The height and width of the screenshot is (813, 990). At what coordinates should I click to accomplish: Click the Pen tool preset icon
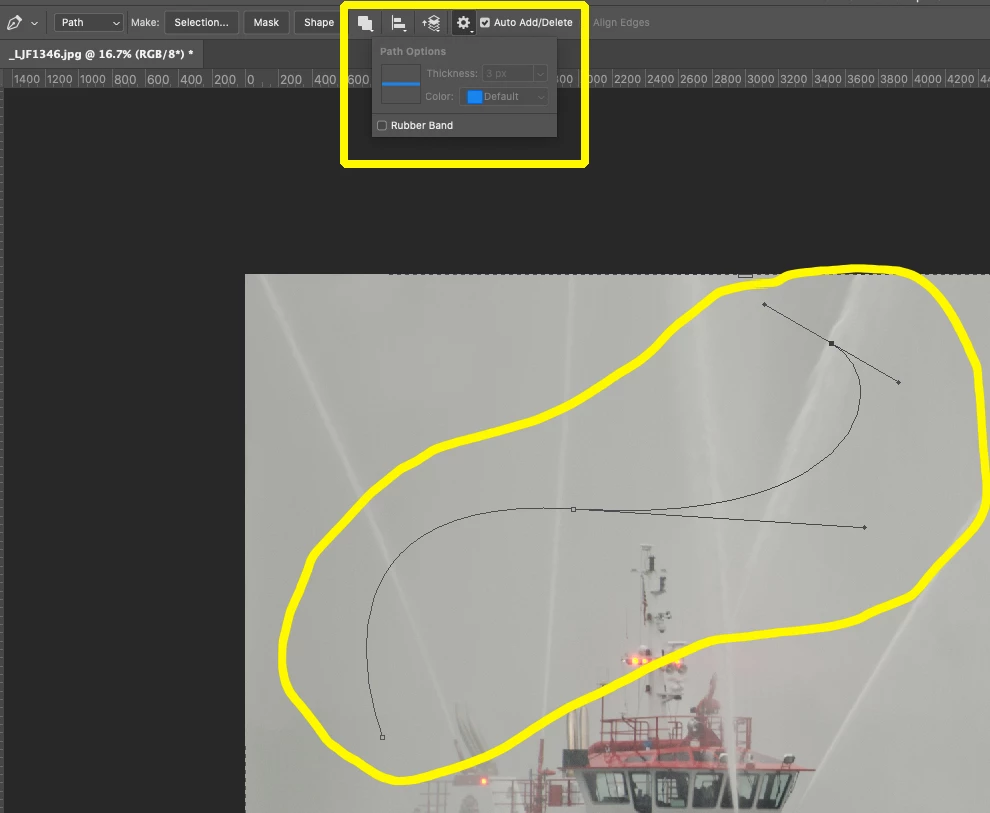coord(14,23)
